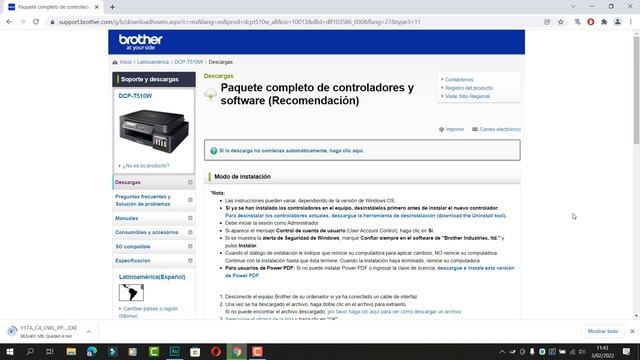Screen dimensions: 640x360
Task: Open Consumibles y accesorios section
Action: pyautogui.click(x=154, y=232)
